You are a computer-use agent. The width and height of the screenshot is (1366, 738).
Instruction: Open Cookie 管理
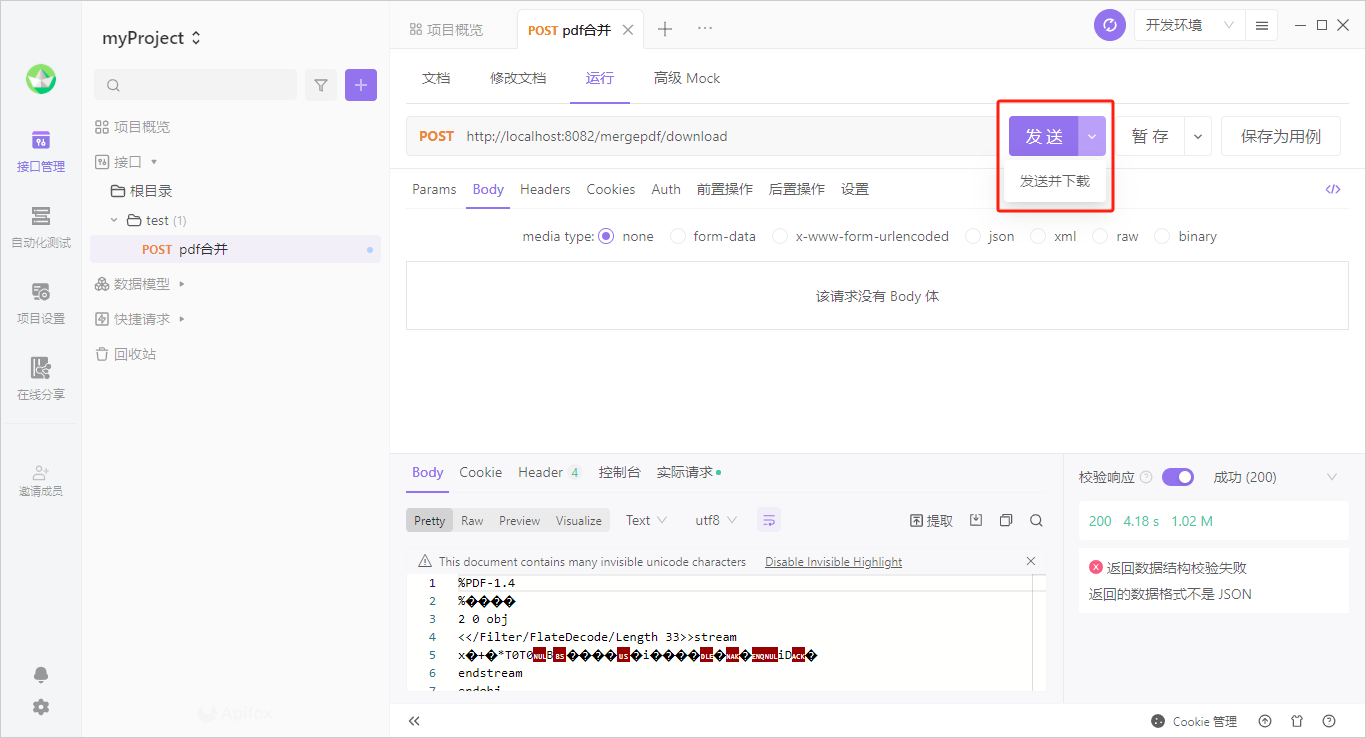point(1194,721)
